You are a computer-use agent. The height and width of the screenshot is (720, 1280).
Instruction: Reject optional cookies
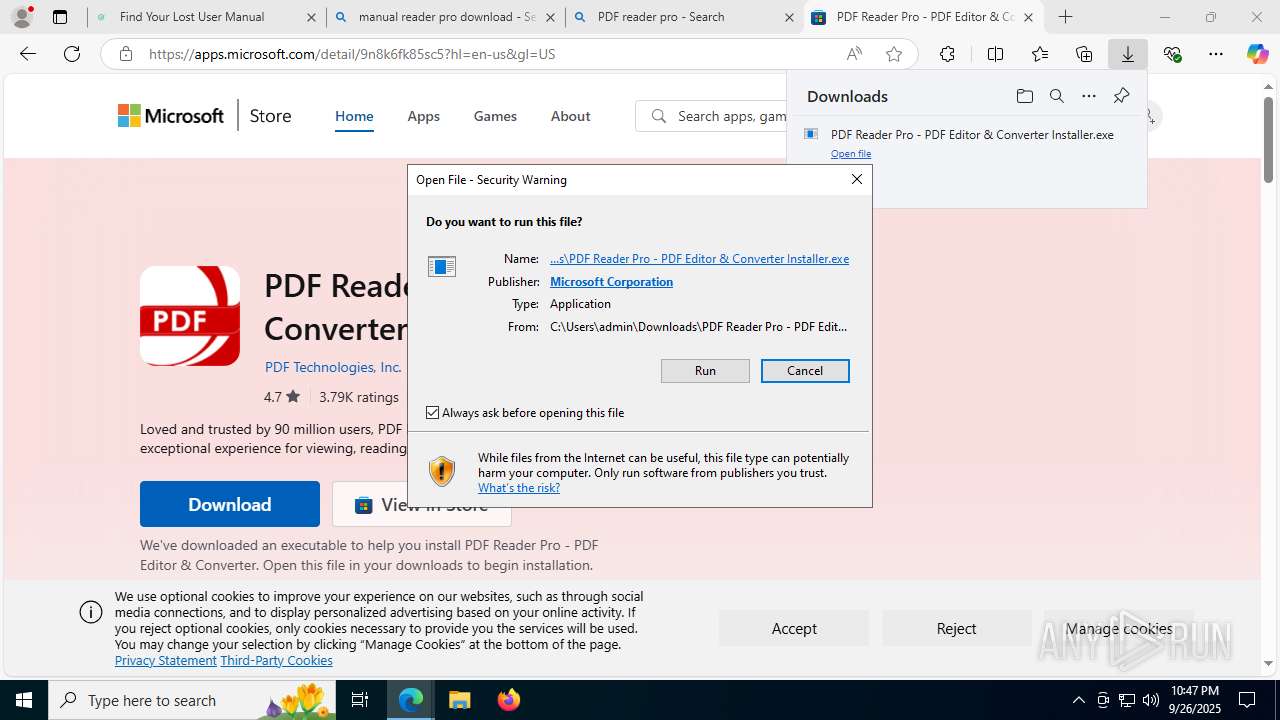(x=956, y=628)
